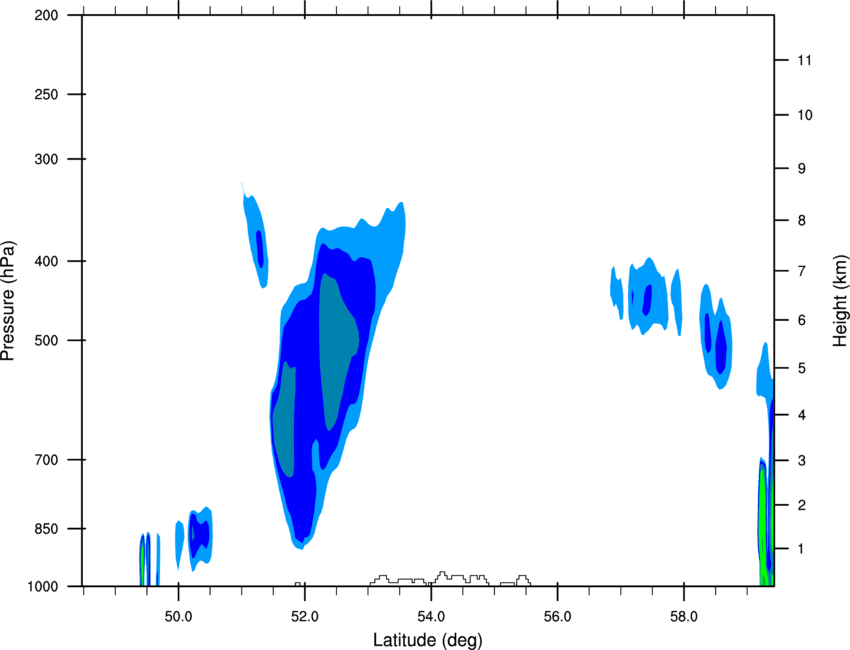The height and width of the screenshot is (650, 850).
Task: Pick the 2 km height label
Action: point(802,505)
